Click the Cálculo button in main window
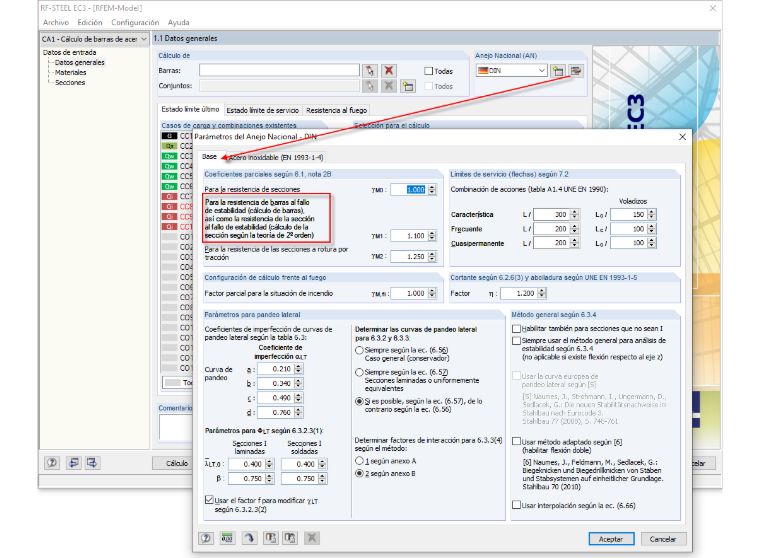 click(177, 463)
